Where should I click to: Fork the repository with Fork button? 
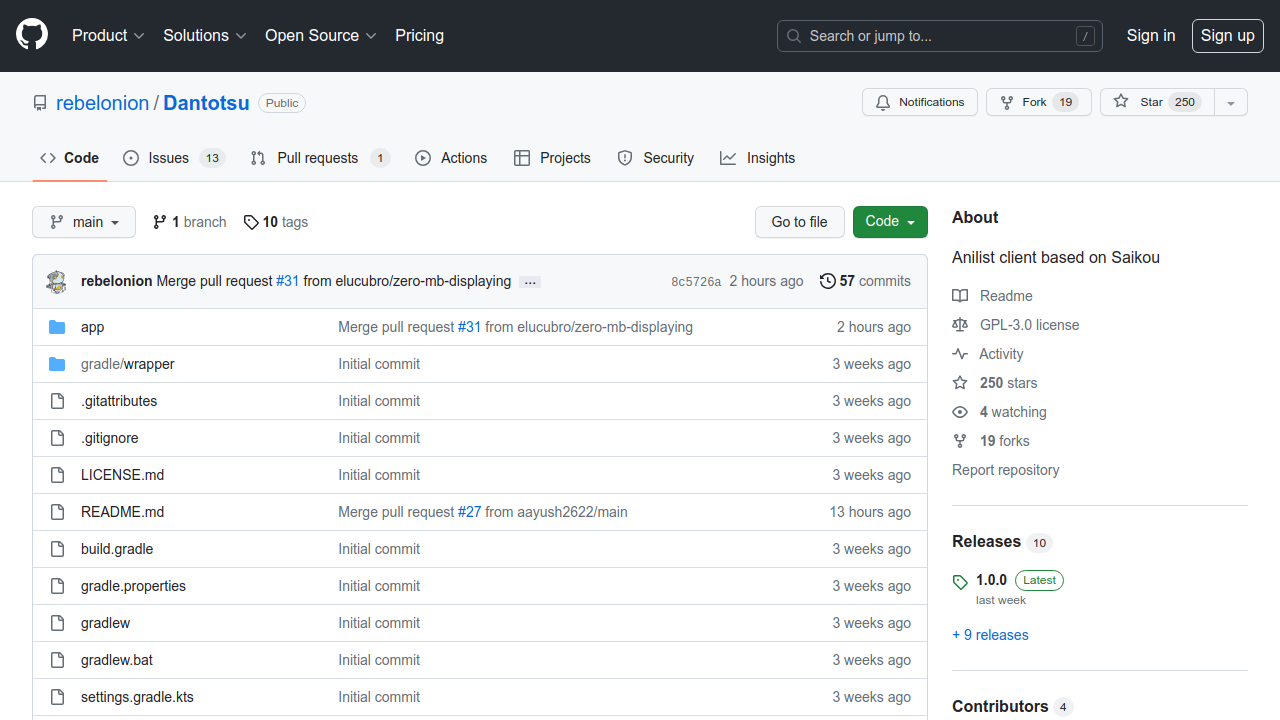[1039, 102]
